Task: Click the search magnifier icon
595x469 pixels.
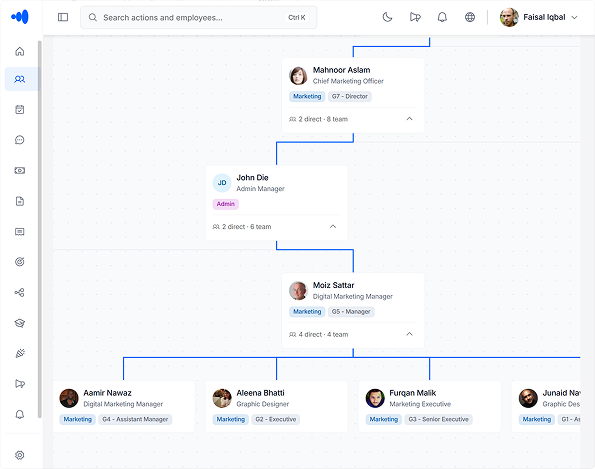Action: pyautogui.click(x=93, y=17)
